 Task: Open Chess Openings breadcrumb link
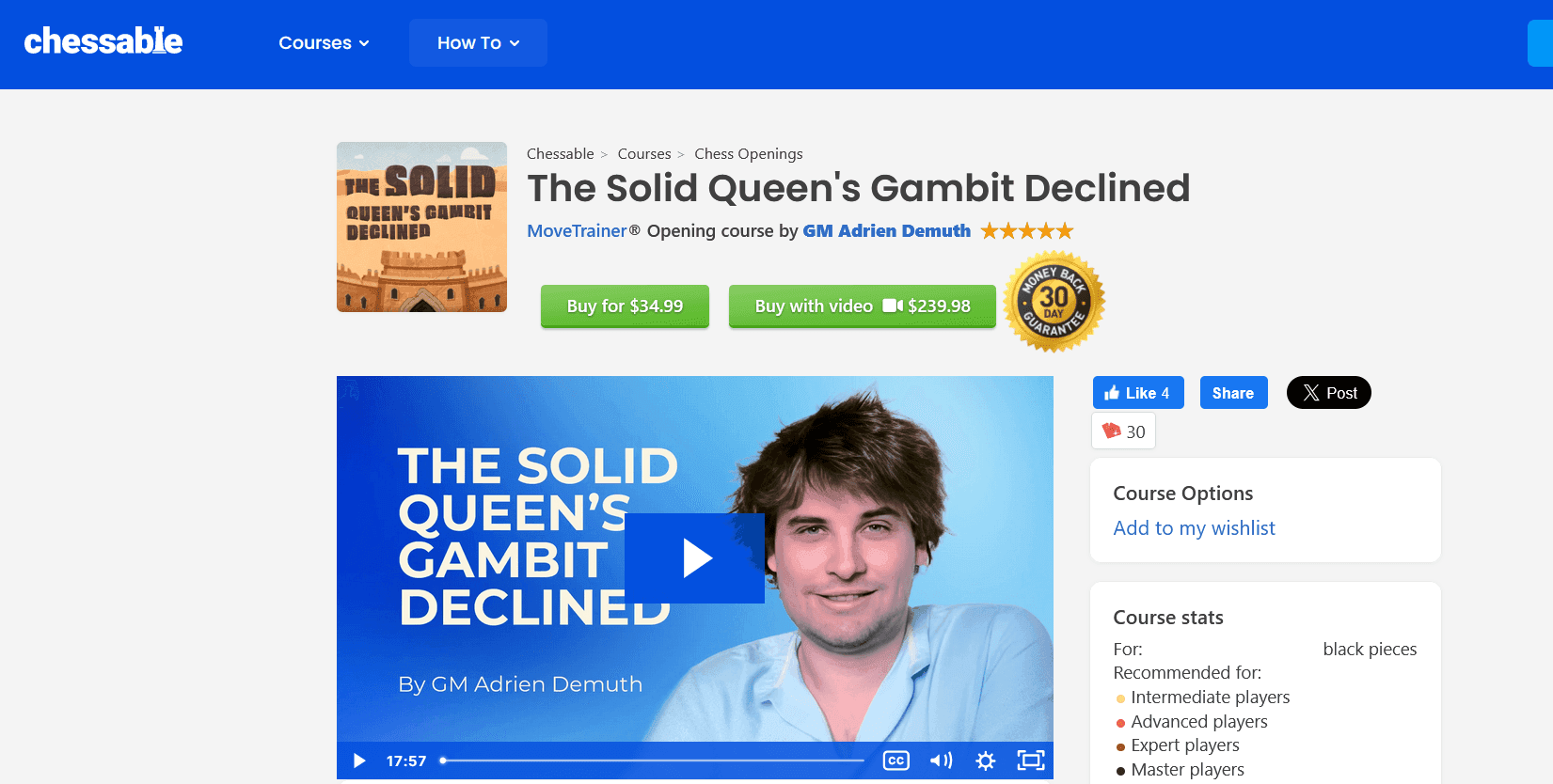pos(749,153)
